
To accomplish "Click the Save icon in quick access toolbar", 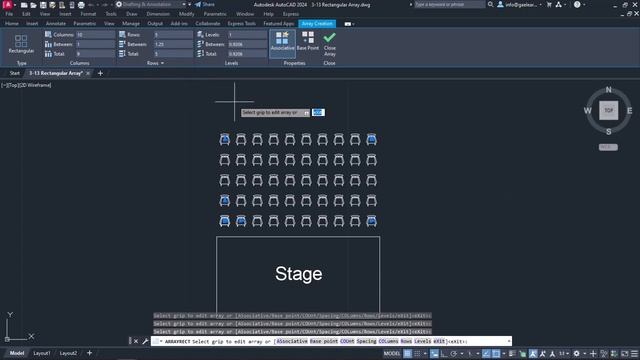I will pos(43,5).
